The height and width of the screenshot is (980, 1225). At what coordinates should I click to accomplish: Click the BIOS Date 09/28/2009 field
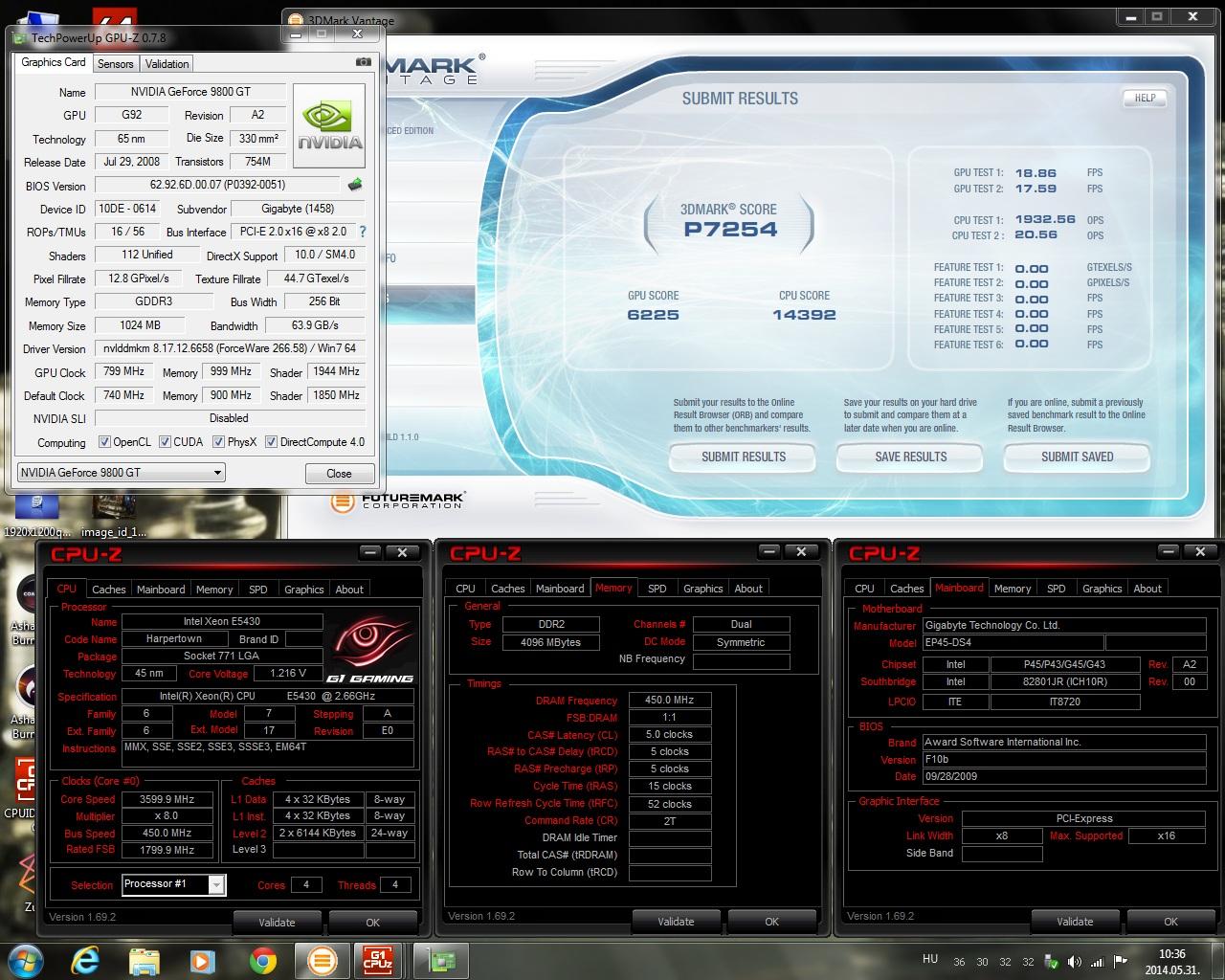pos(1066,776)
